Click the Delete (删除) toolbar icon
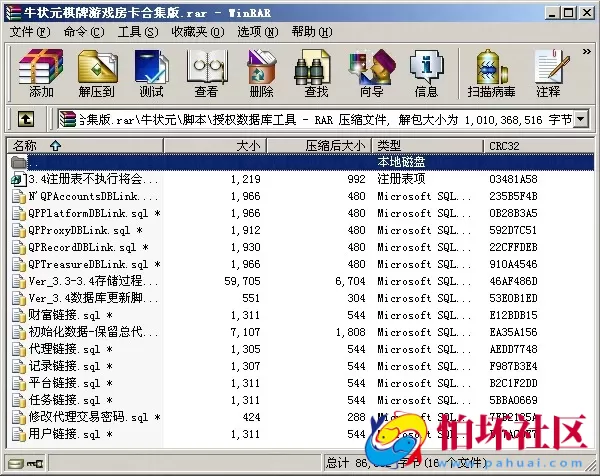Viewport: 600px width, 476px height. [x=261, y=73]
